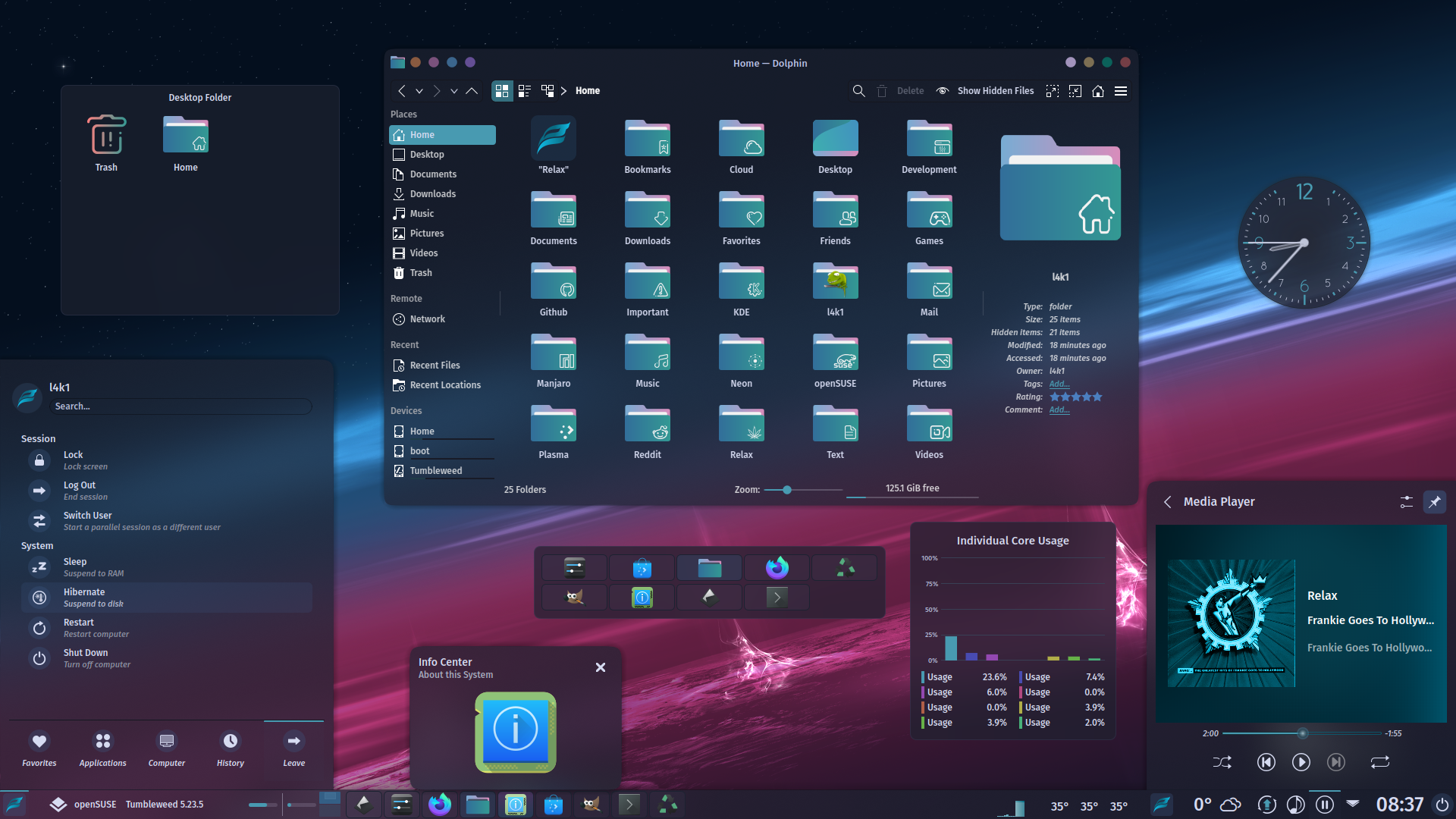This screenshot has height=819, width=1456.
Task: Set rating using the fifth star
Action: coord(1097,397)
